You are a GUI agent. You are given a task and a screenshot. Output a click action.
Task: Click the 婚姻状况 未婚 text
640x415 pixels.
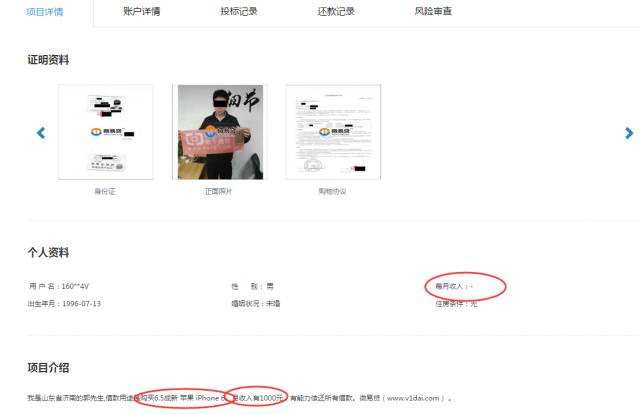coord(256,304)
